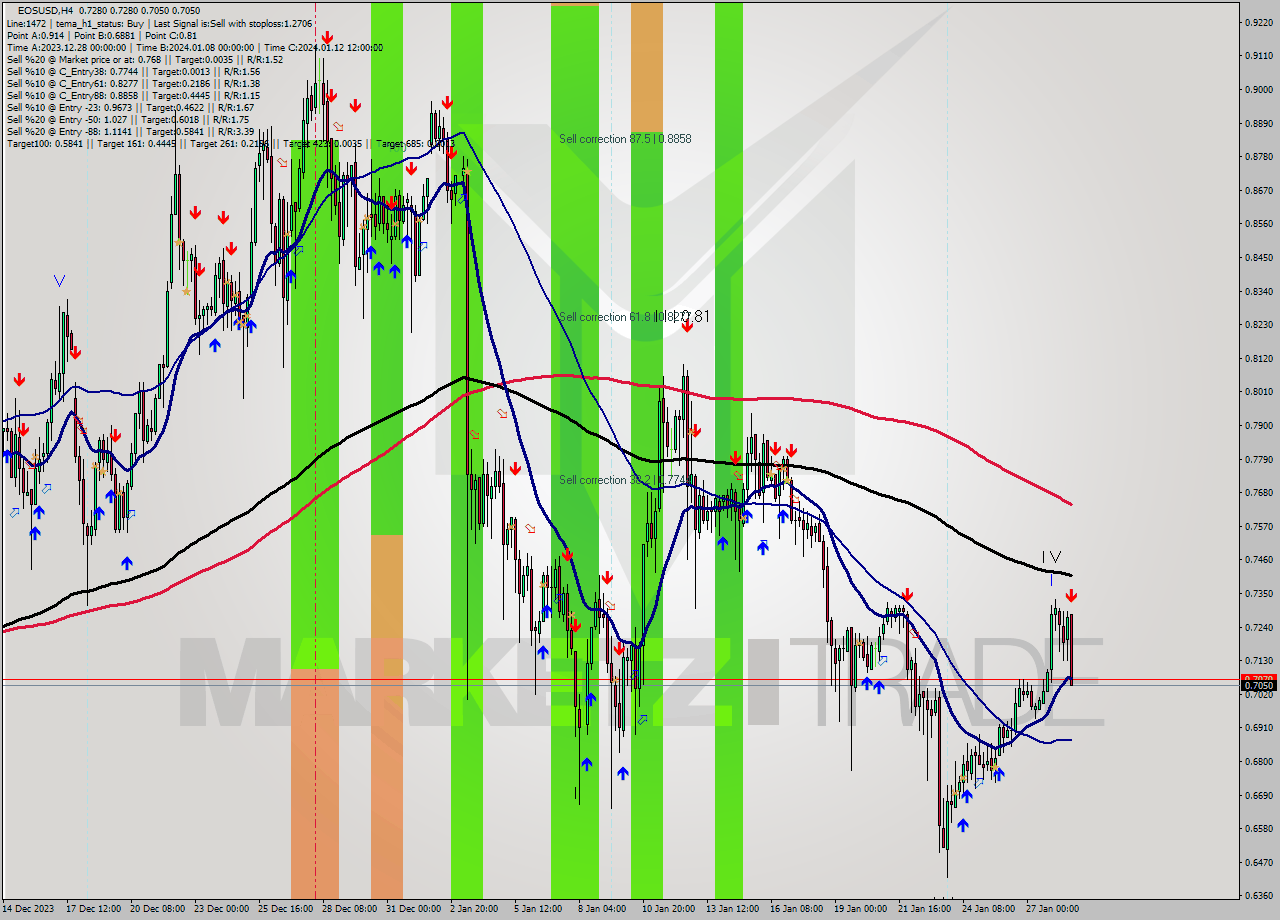Click the 'I V' wave label near 27 Jan
Image resolution: width=1280 pixels, height=920 pixels.
(1051, 556)
